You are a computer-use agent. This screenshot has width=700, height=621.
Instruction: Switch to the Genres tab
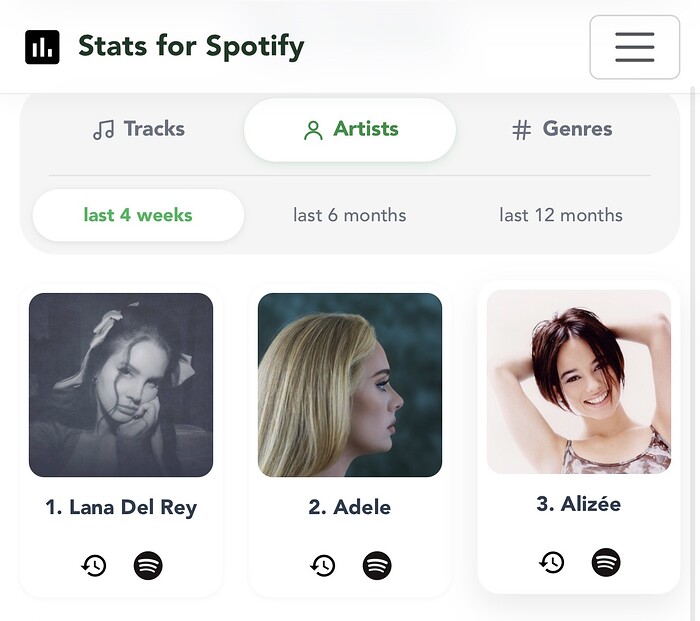562,129
